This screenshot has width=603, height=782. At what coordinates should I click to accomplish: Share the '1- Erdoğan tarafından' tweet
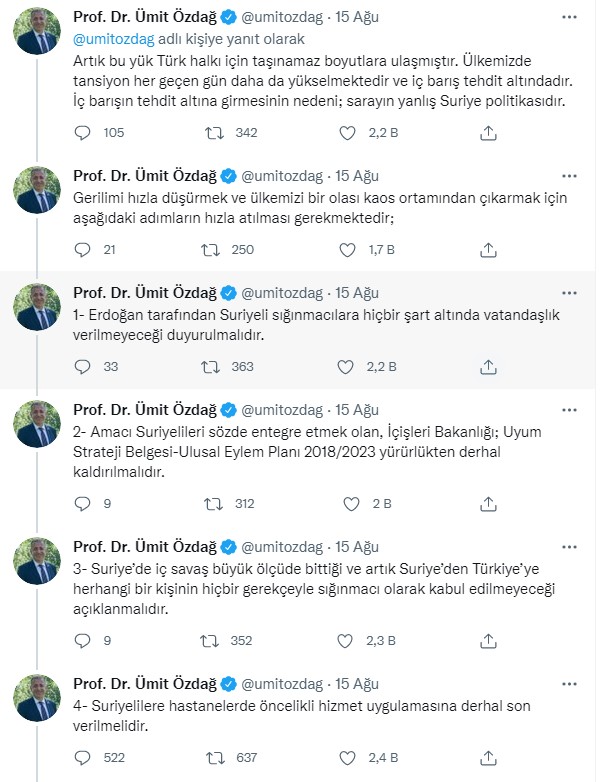488,367
